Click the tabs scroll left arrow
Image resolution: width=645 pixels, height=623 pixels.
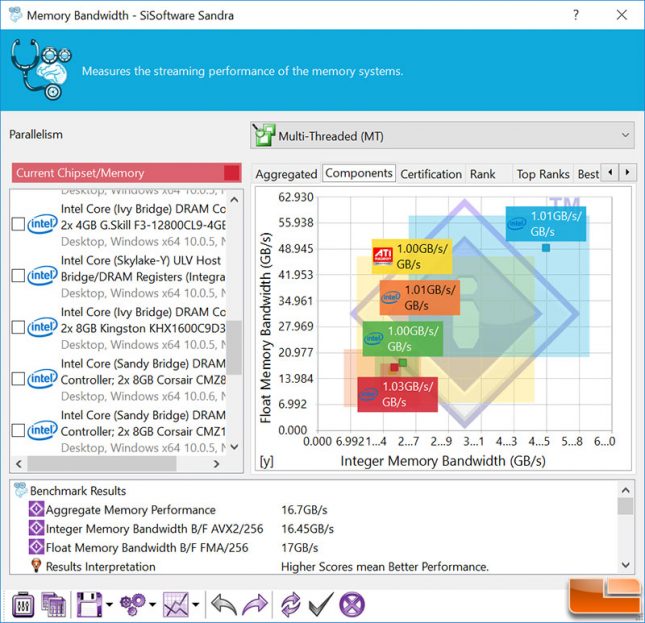(610, 172)
